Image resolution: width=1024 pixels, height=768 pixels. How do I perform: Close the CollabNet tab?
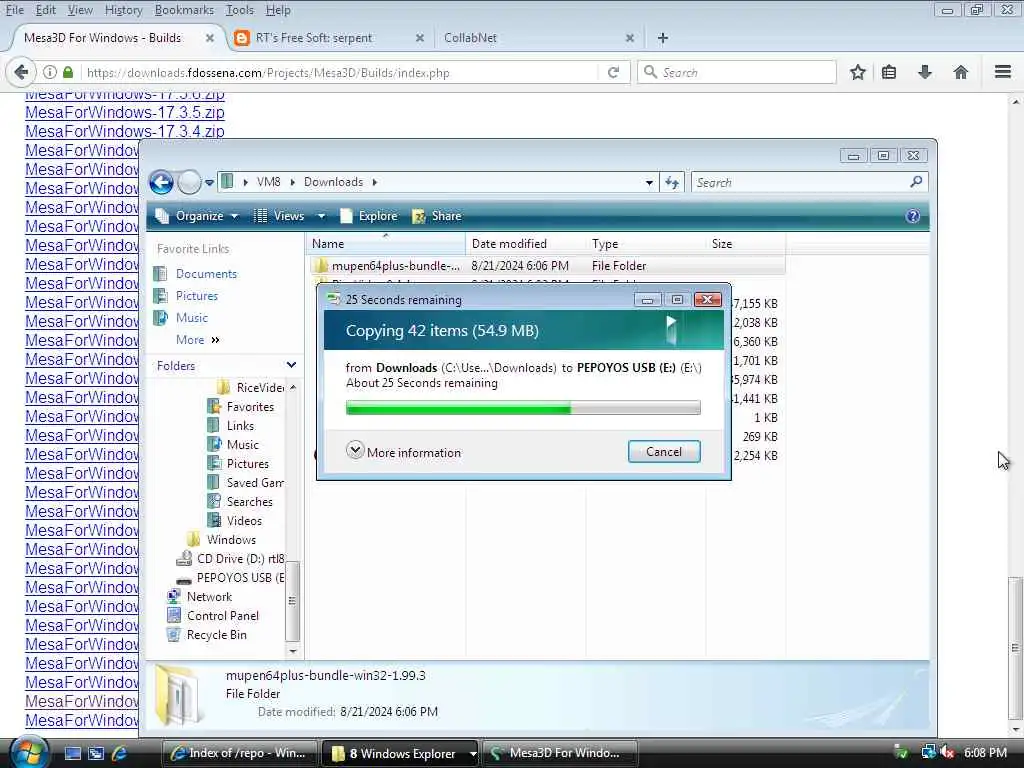630,38
